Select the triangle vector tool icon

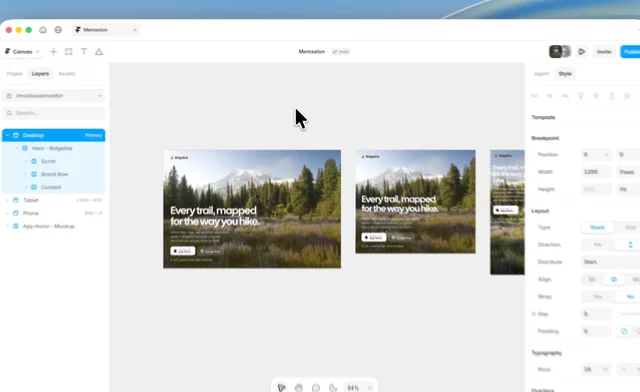tap(99, 51)
